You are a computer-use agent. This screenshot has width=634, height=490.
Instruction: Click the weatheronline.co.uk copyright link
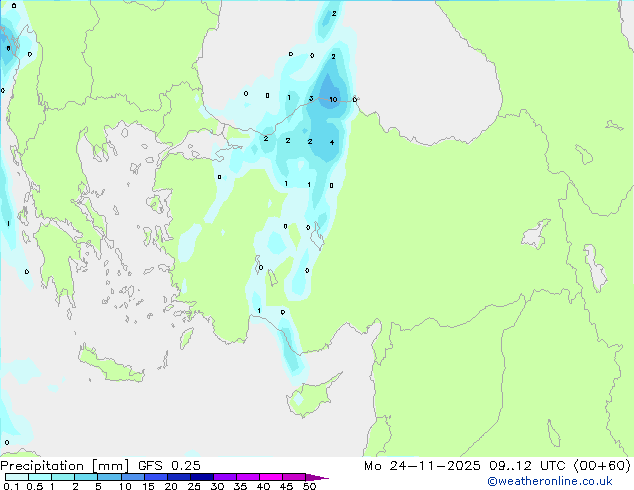click(x=550, y=481)
